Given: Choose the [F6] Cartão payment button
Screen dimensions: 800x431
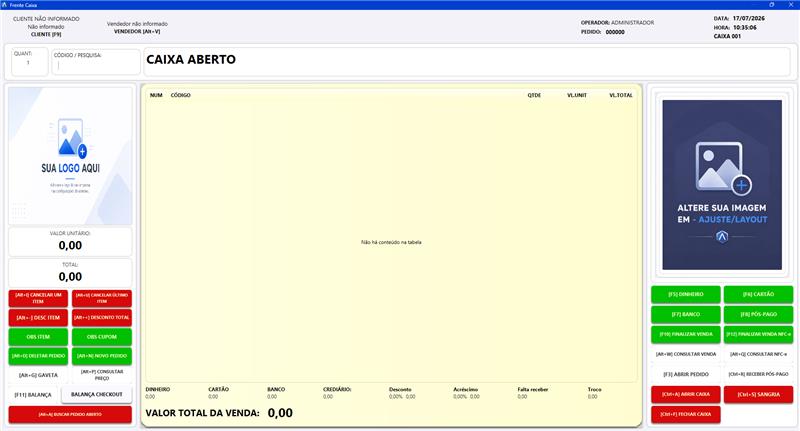Looking at the screenshot, I should pyautogui.click(x=758, y=294).
